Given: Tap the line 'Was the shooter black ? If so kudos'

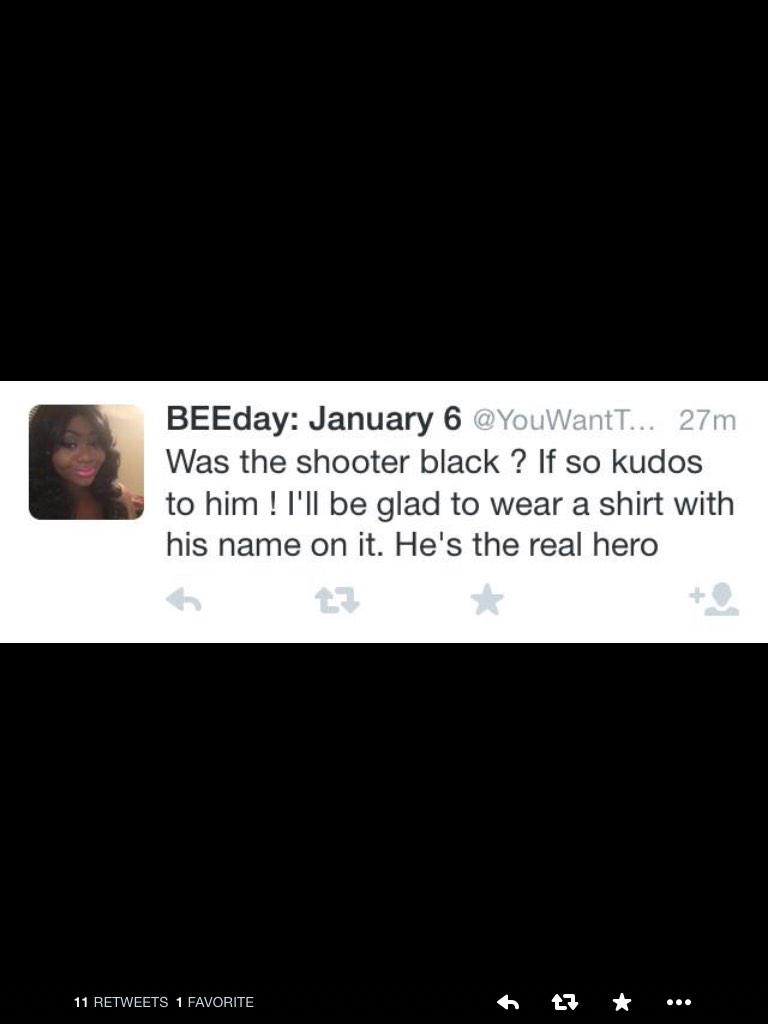Looking at the screenshot, I should [434, 462].
